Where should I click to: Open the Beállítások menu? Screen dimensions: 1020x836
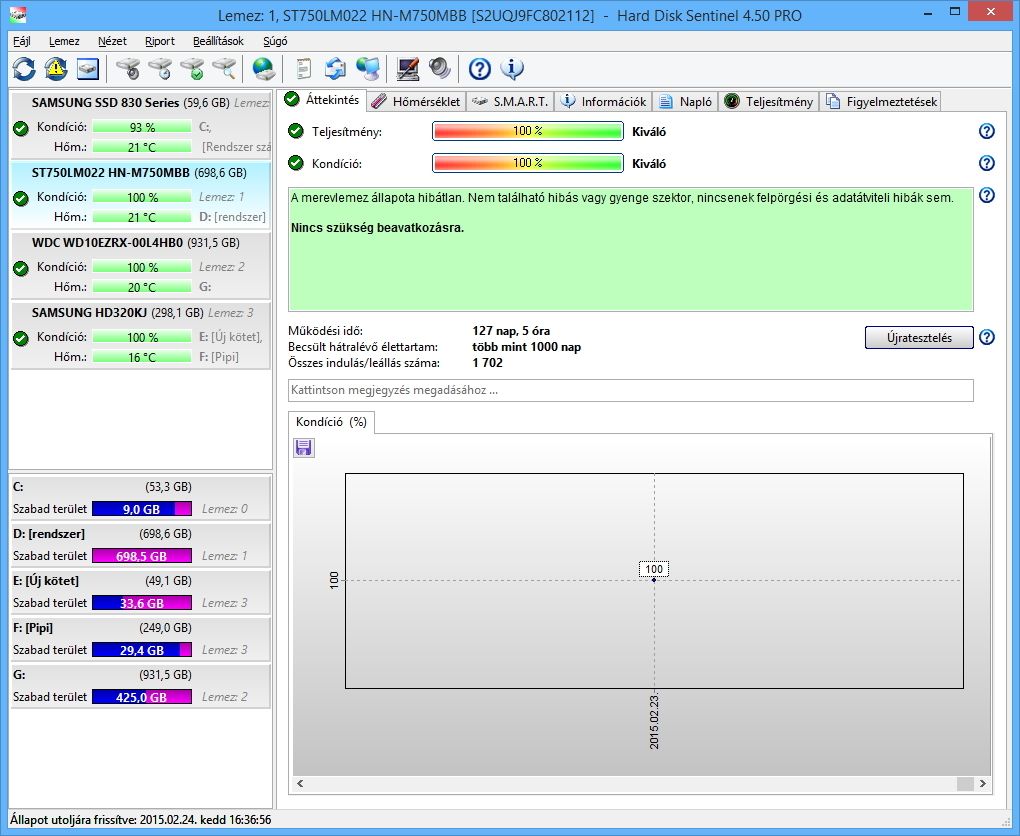point(218,41)
